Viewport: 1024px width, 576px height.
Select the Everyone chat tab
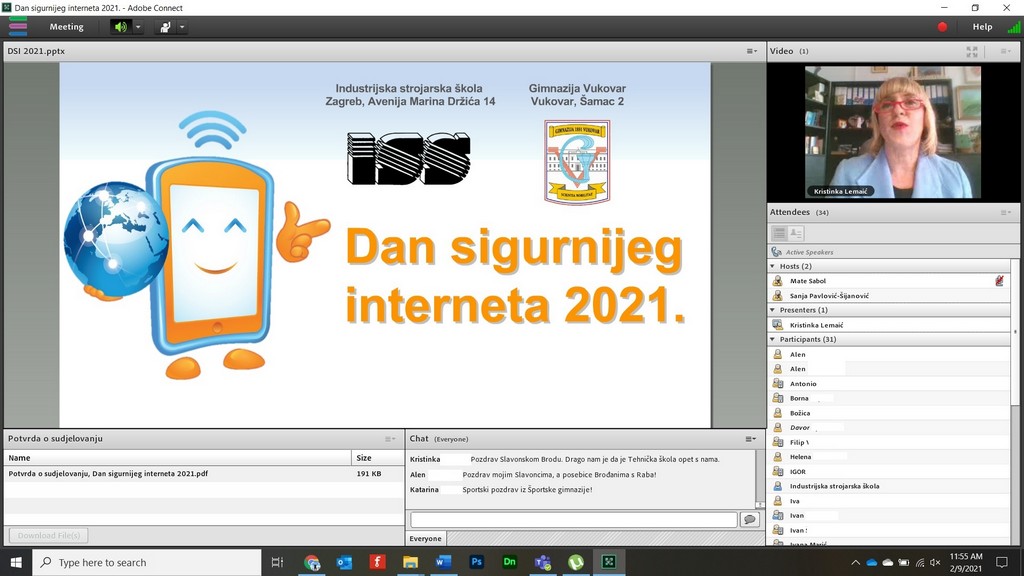pos(426,539)
